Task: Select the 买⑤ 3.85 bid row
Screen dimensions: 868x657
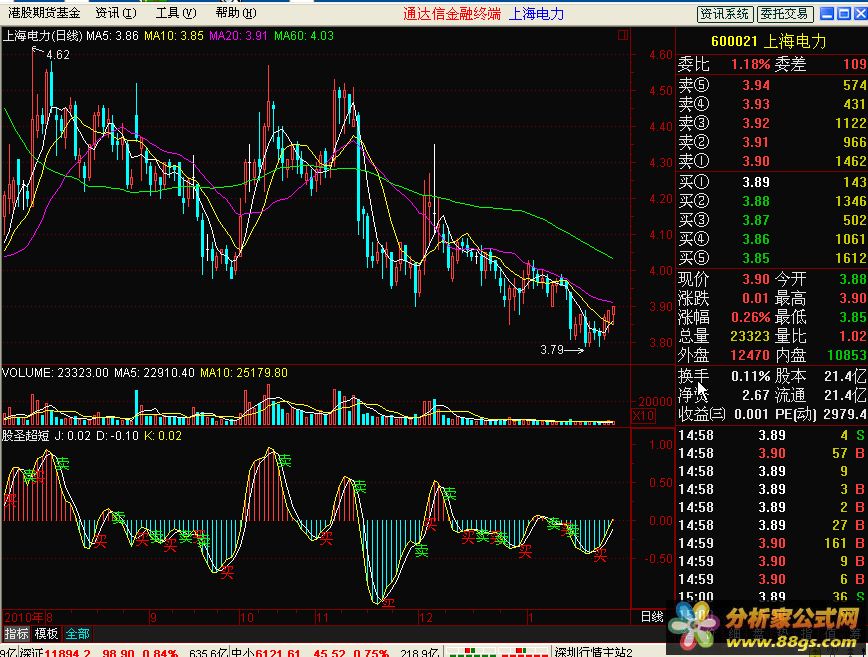Action: pyautogui.click(x=772, y=258)
